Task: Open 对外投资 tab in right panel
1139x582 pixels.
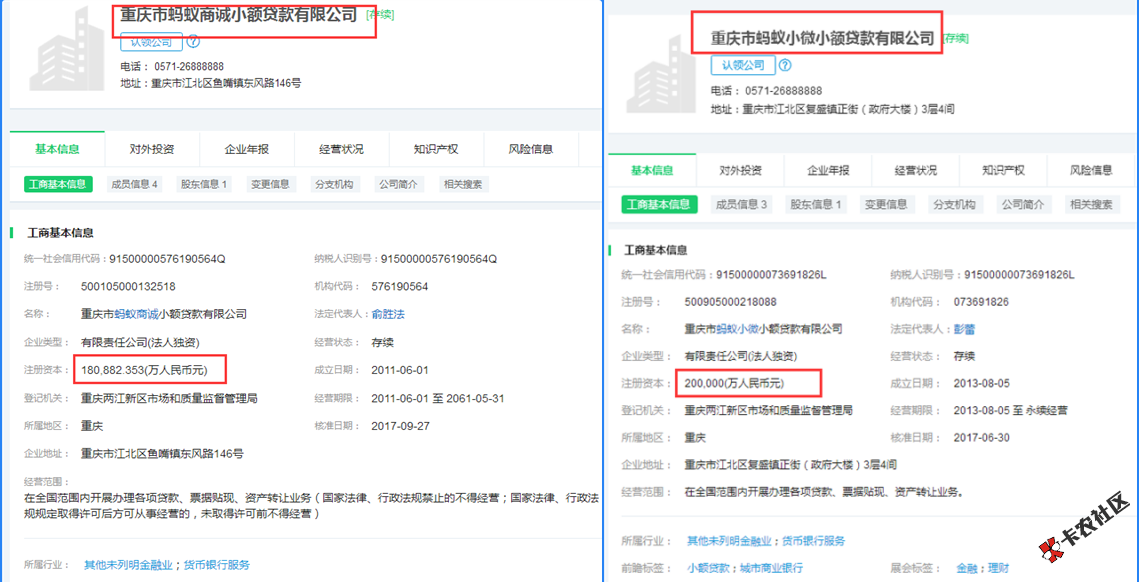Action: tap(740, 171)
